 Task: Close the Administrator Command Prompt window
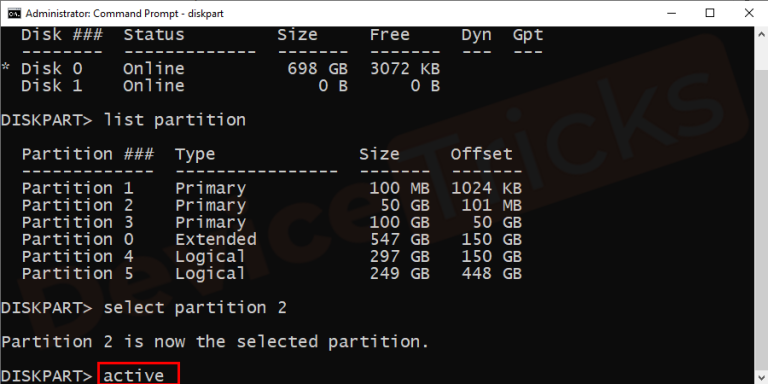[x=749, y=13]
